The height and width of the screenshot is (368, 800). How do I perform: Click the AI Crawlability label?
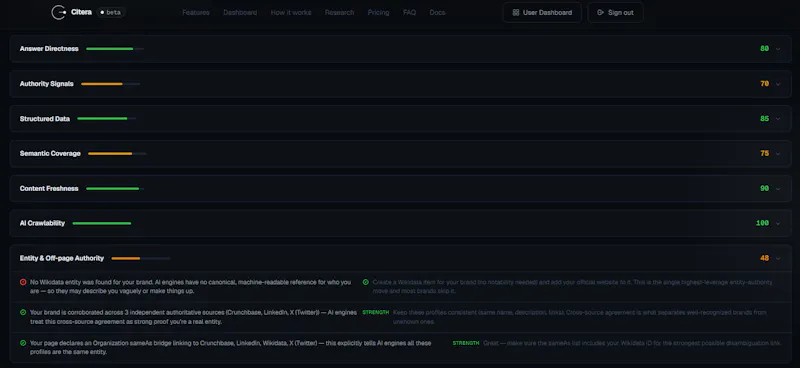coord(42,224)
